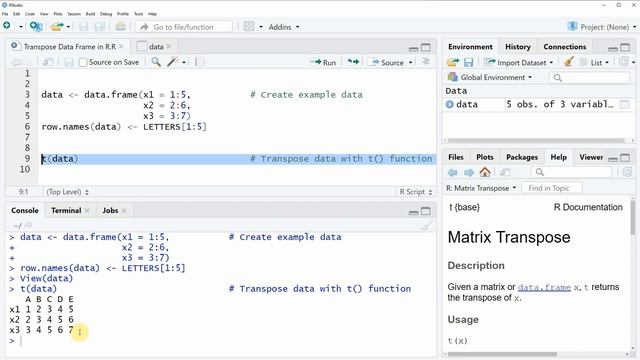The width and height of the screenshot is (640, 360).
Task: Close the Transpose Data Frame in R.R tab
Action: (121, 47)
